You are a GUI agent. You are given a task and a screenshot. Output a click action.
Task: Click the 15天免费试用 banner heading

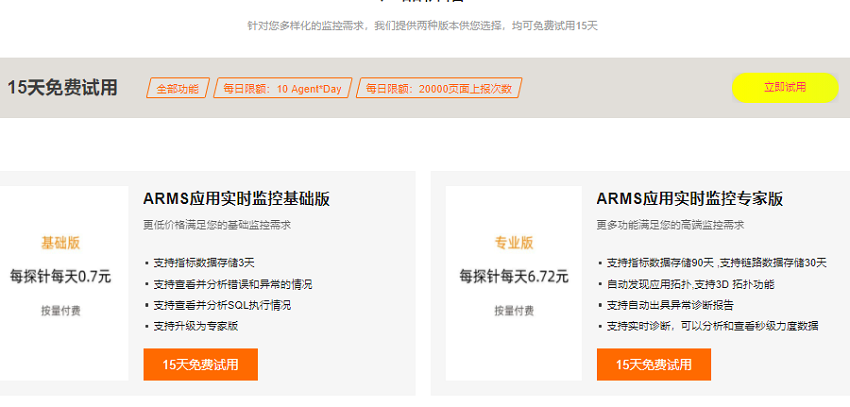(x=62, y=88)
